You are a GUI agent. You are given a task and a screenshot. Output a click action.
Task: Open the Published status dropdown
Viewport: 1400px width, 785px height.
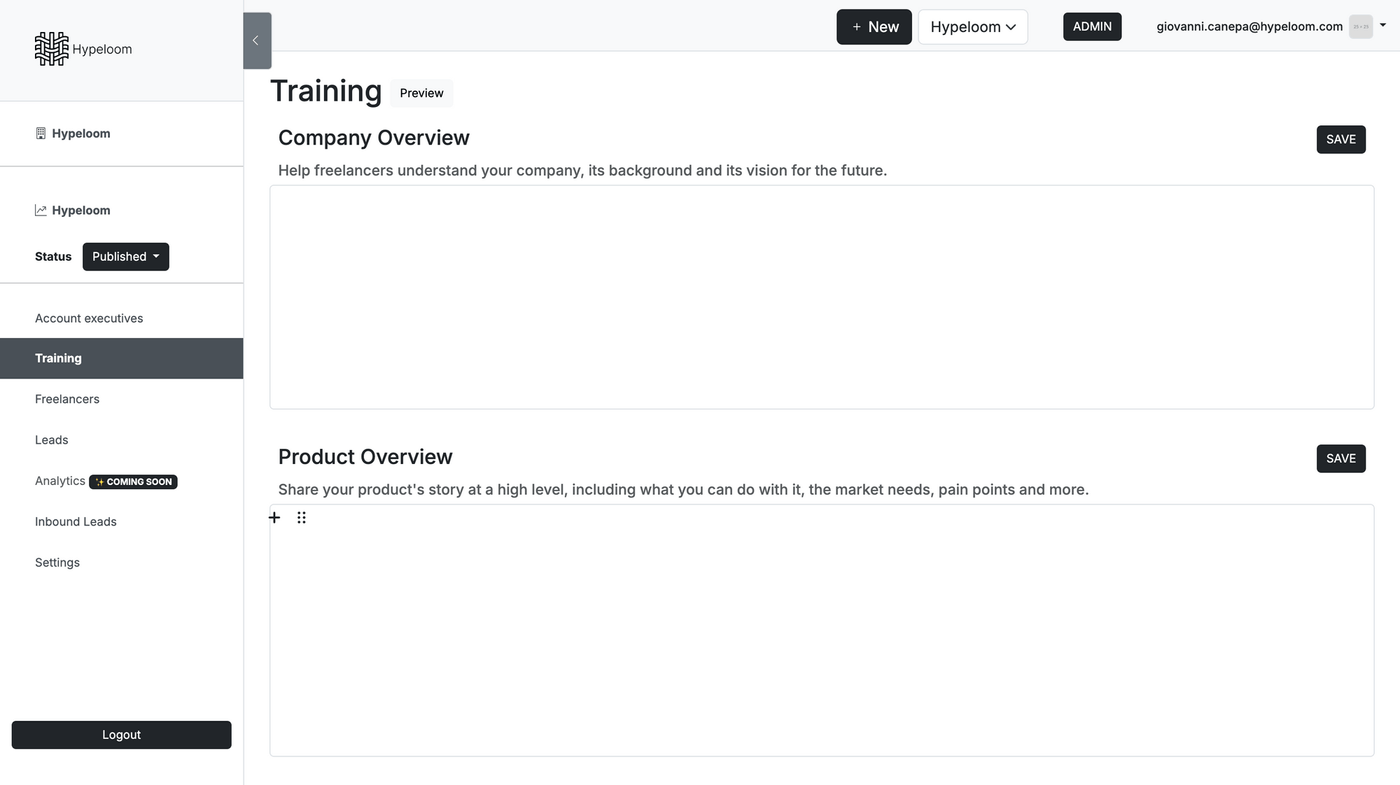[126, 256]
